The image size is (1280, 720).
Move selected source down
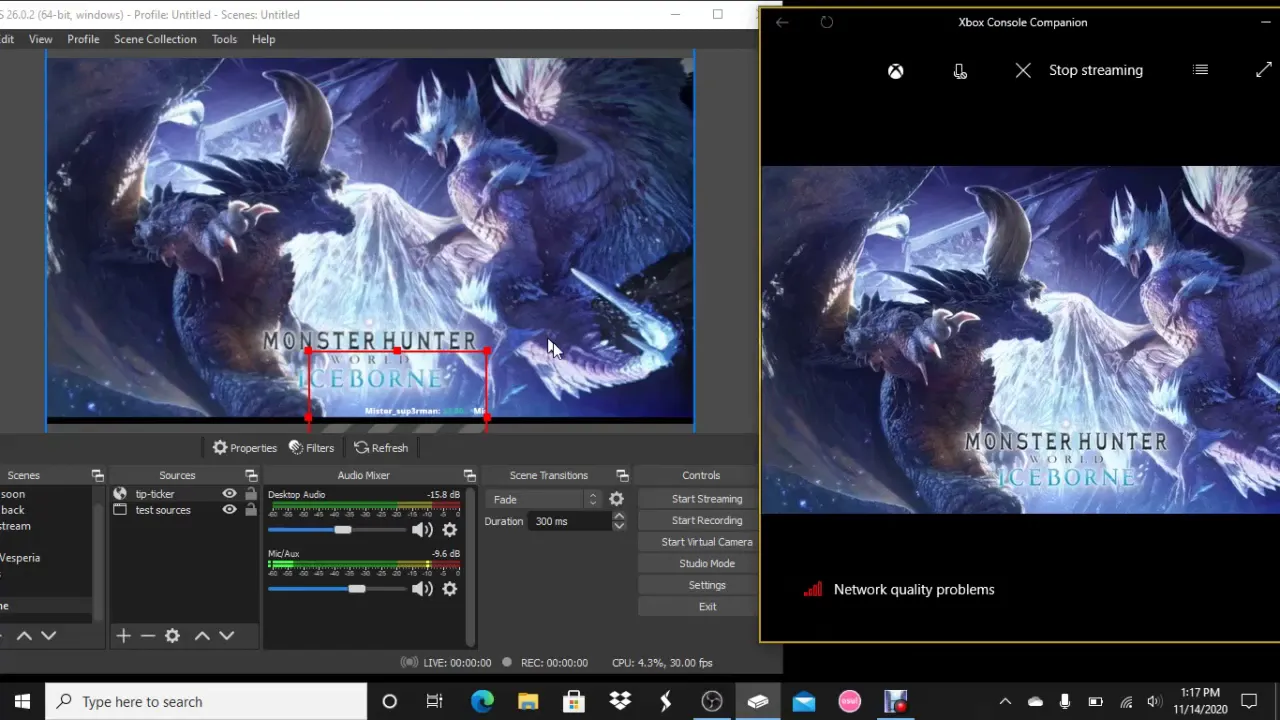227,636
